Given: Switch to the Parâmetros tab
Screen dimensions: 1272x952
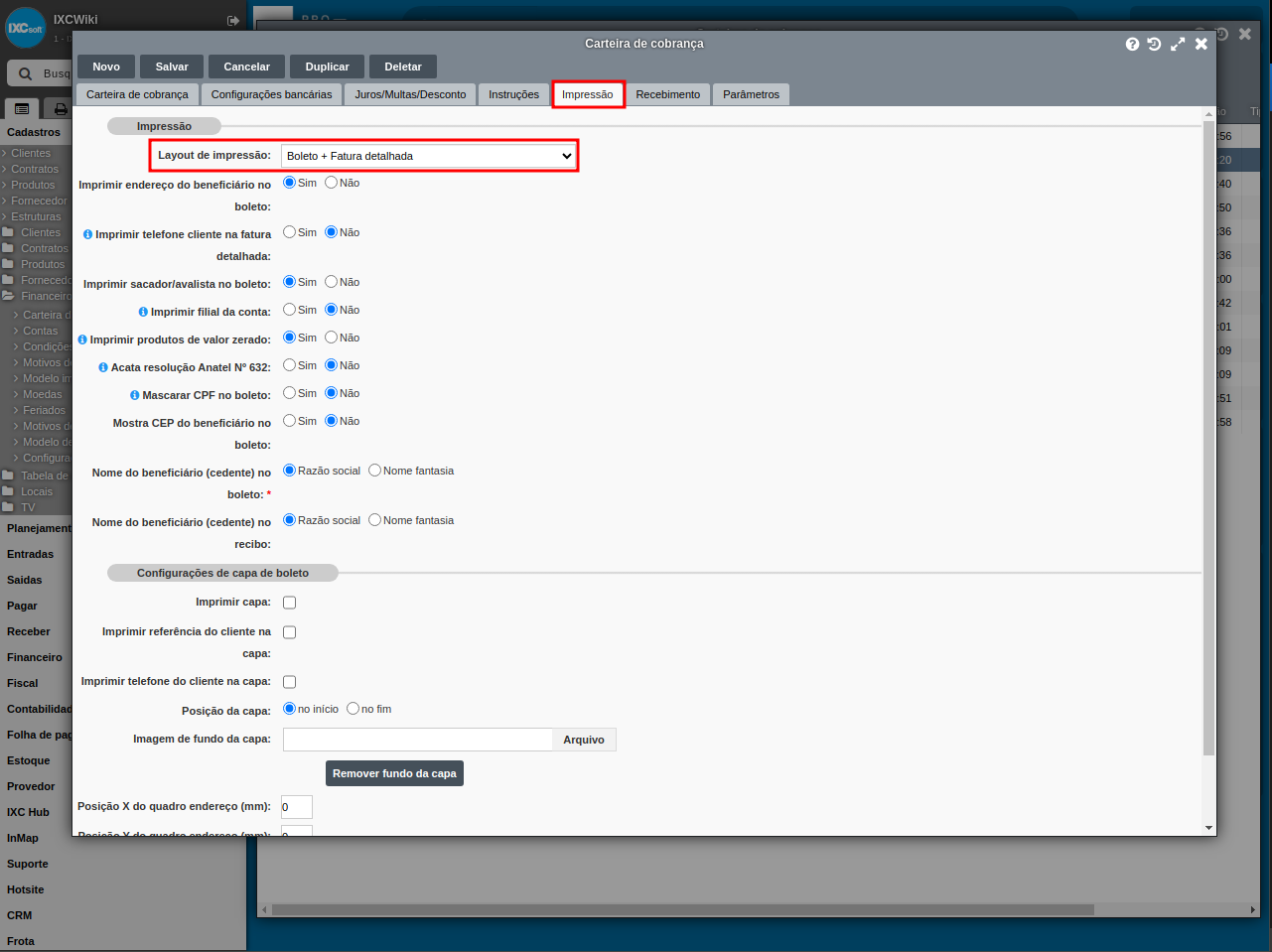Looking at the screenshot, I should 751,94.
